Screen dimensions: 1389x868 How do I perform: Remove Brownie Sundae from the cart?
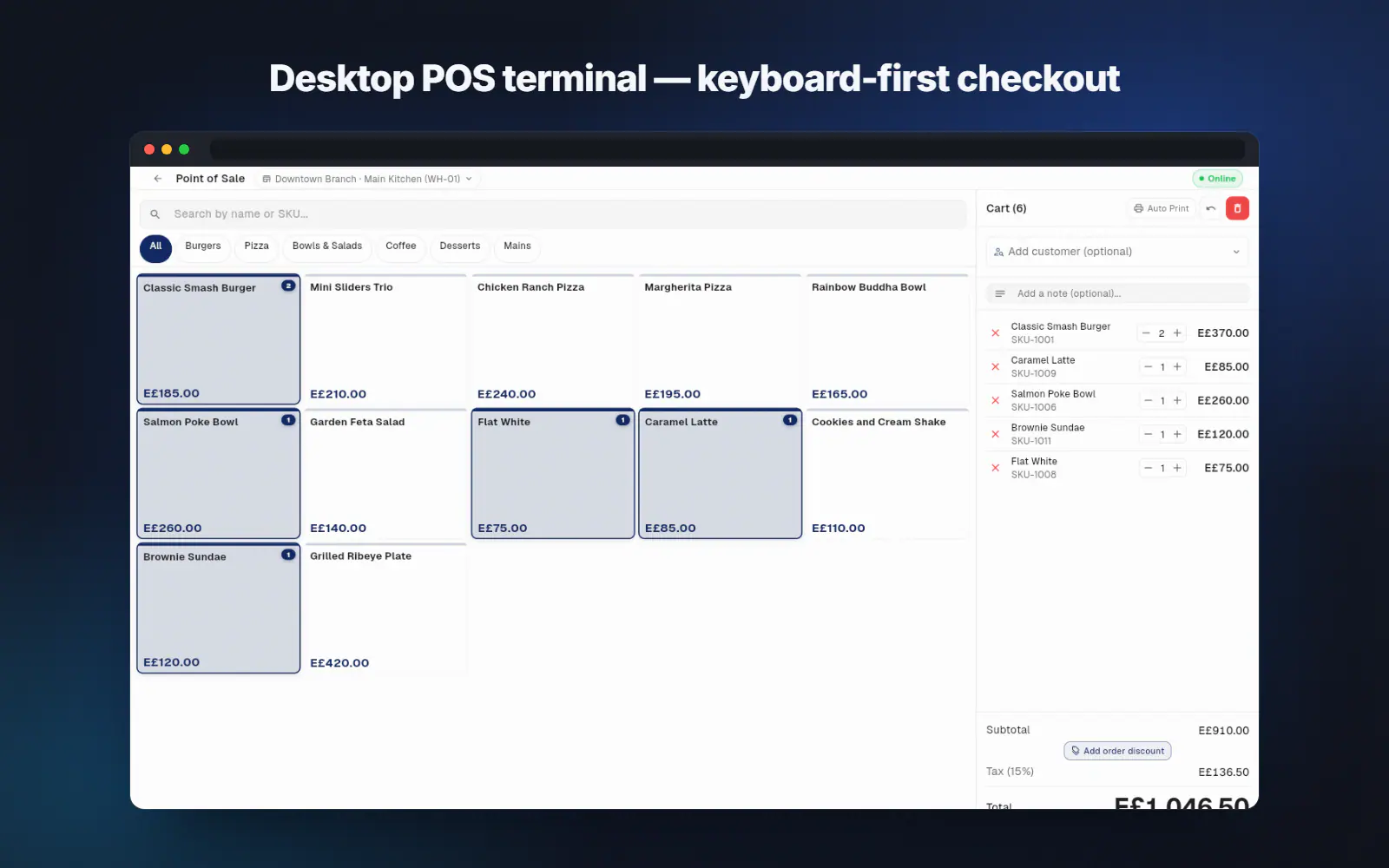pos(996,434)
